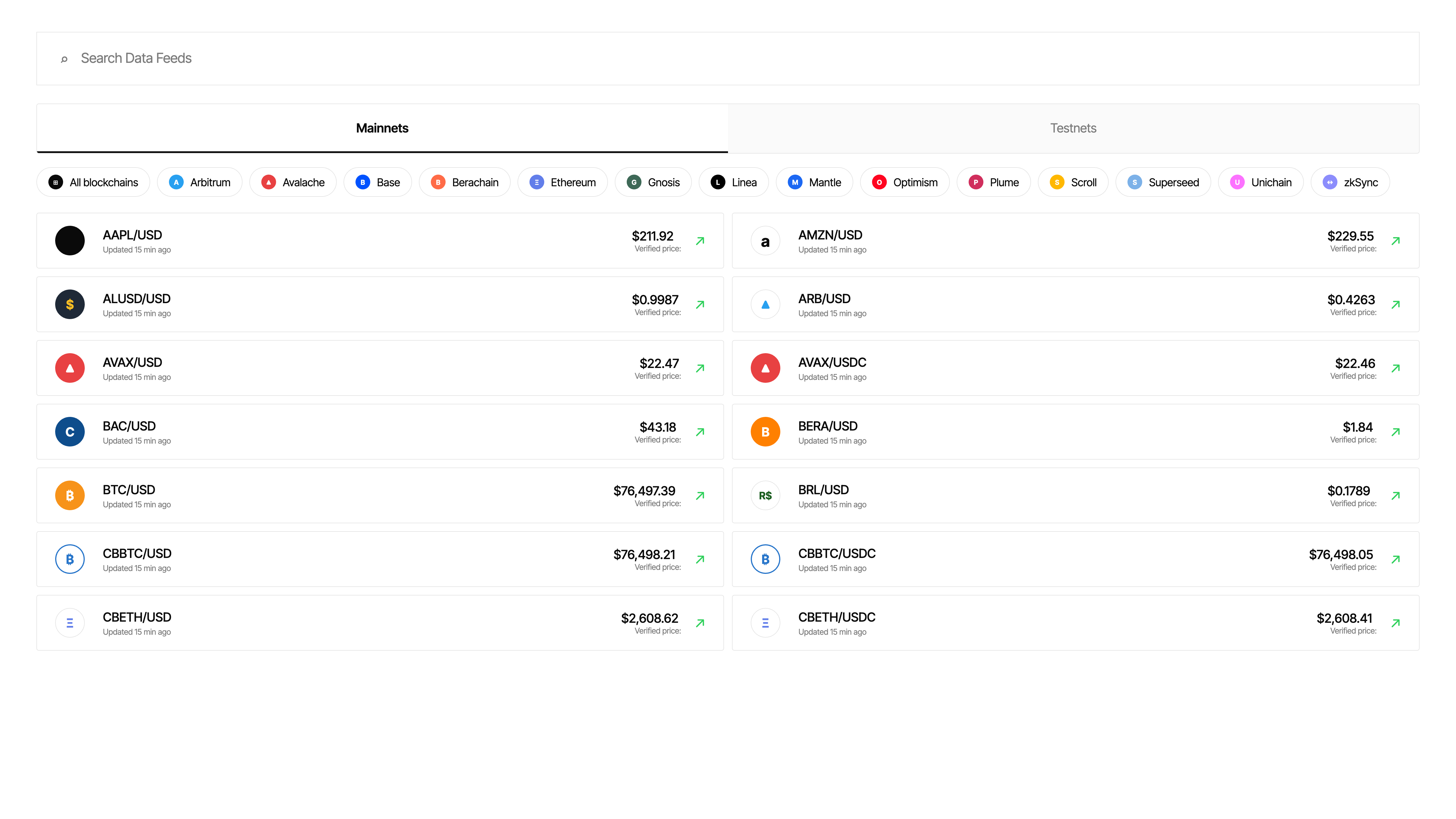Click the ALUSD dollar sign logo

tap(70, 305)
